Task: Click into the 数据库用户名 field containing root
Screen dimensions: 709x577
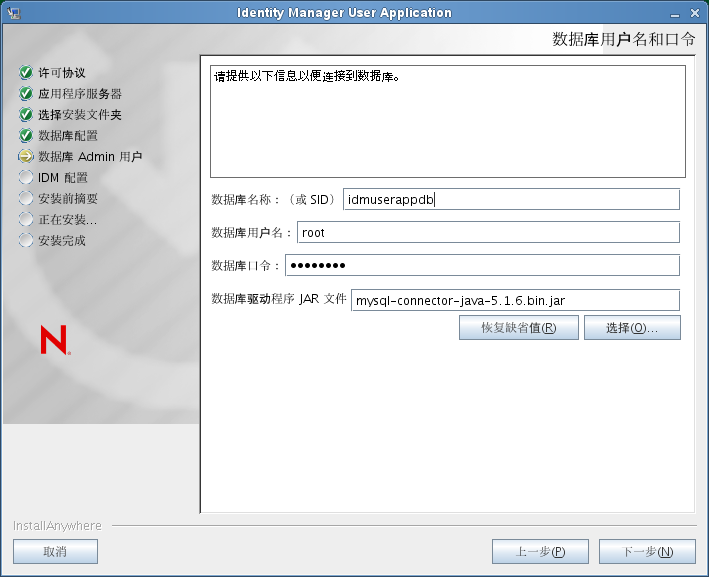Action: click(x=488, y=232)
